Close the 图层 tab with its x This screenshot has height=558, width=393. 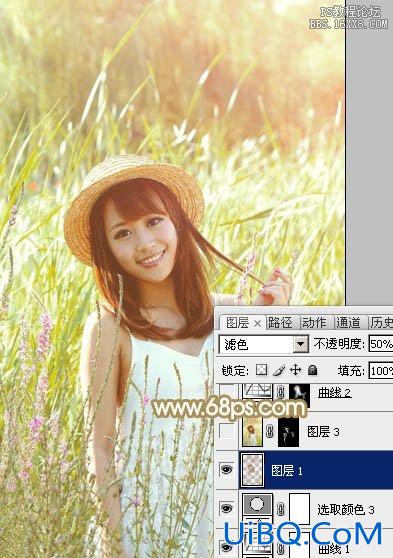point(257,323)
